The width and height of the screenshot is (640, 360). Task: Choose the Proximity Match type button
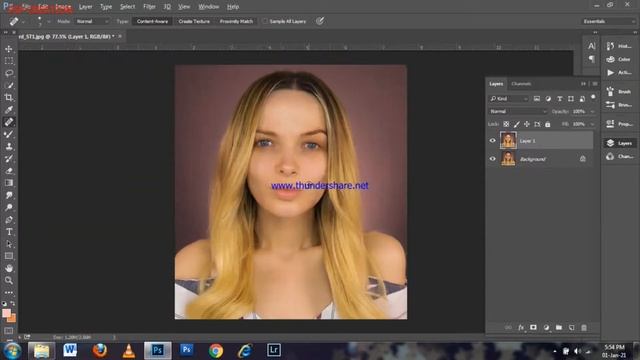236,21
